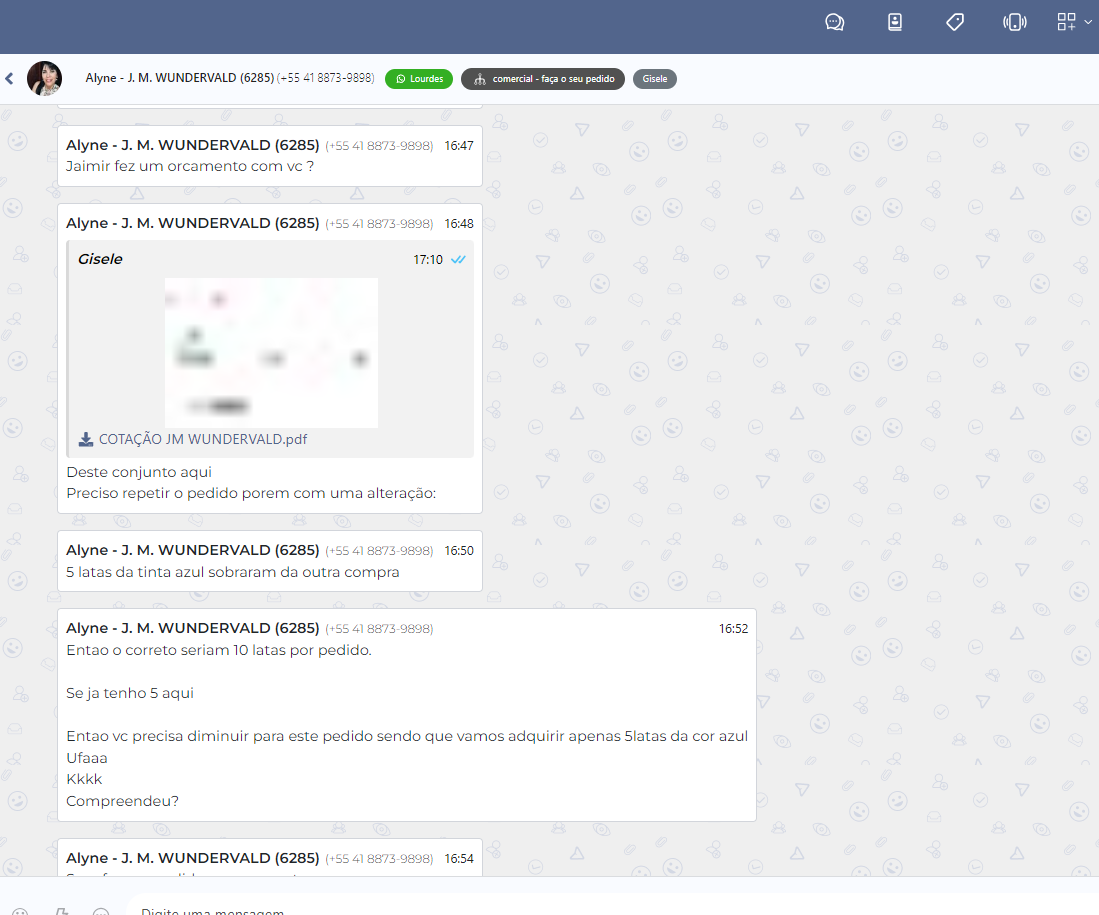Screen dimensions: 1099x915
Task: Go back using the left chevron arrow
Action: 9,78
